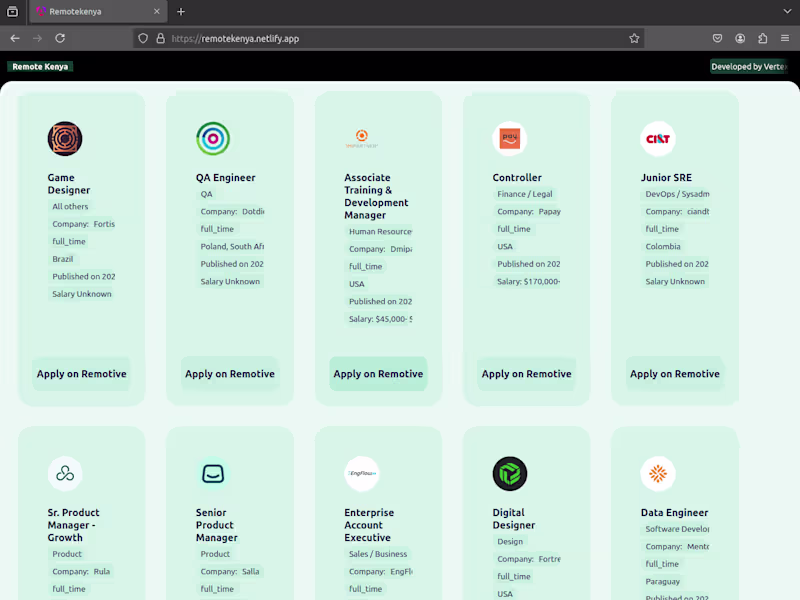800x600 pixels.
Task: Click the Papay logo on Controller card
Action: coord(508,138)
